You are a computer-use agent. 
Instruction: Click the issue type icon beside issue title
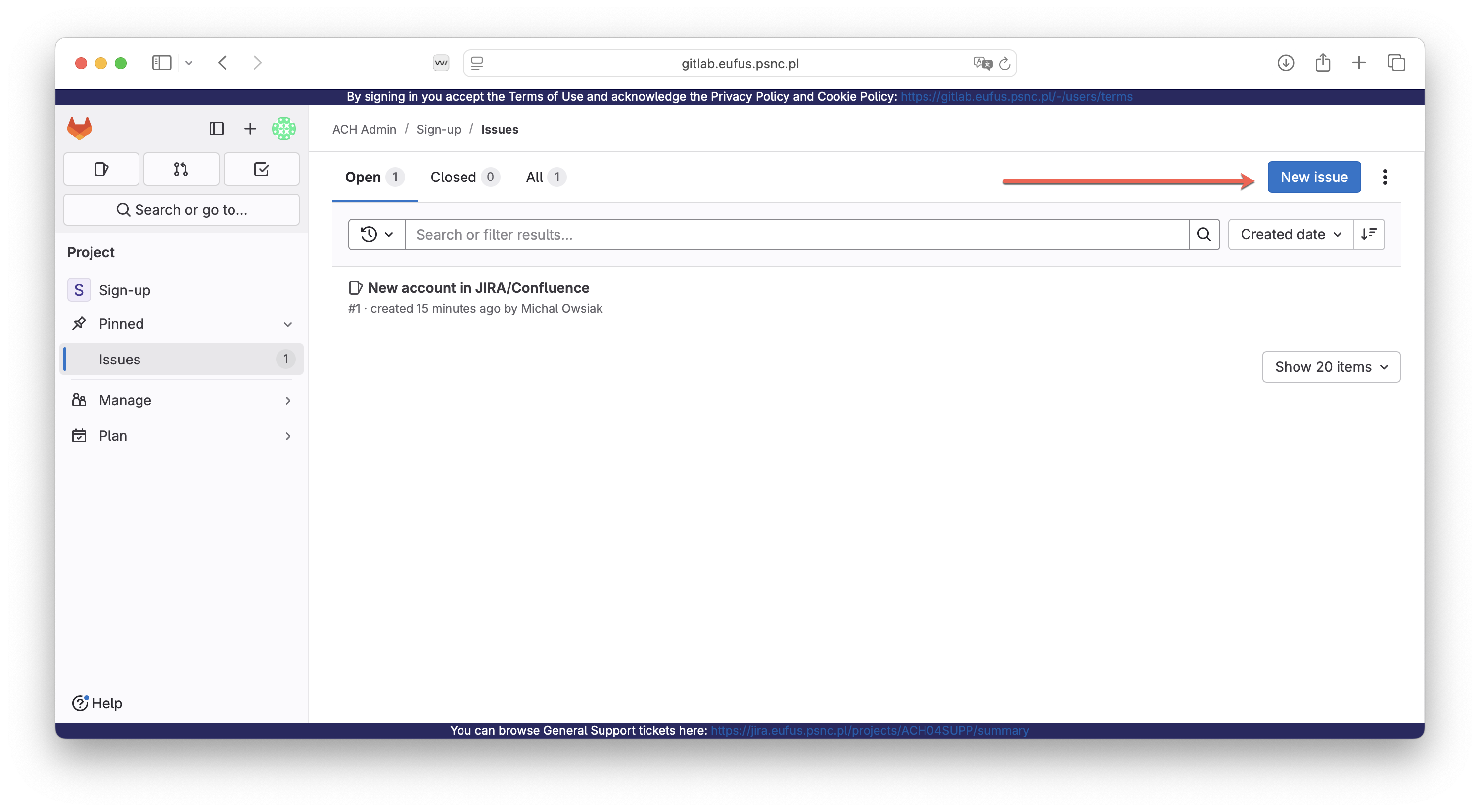[356, 288]
